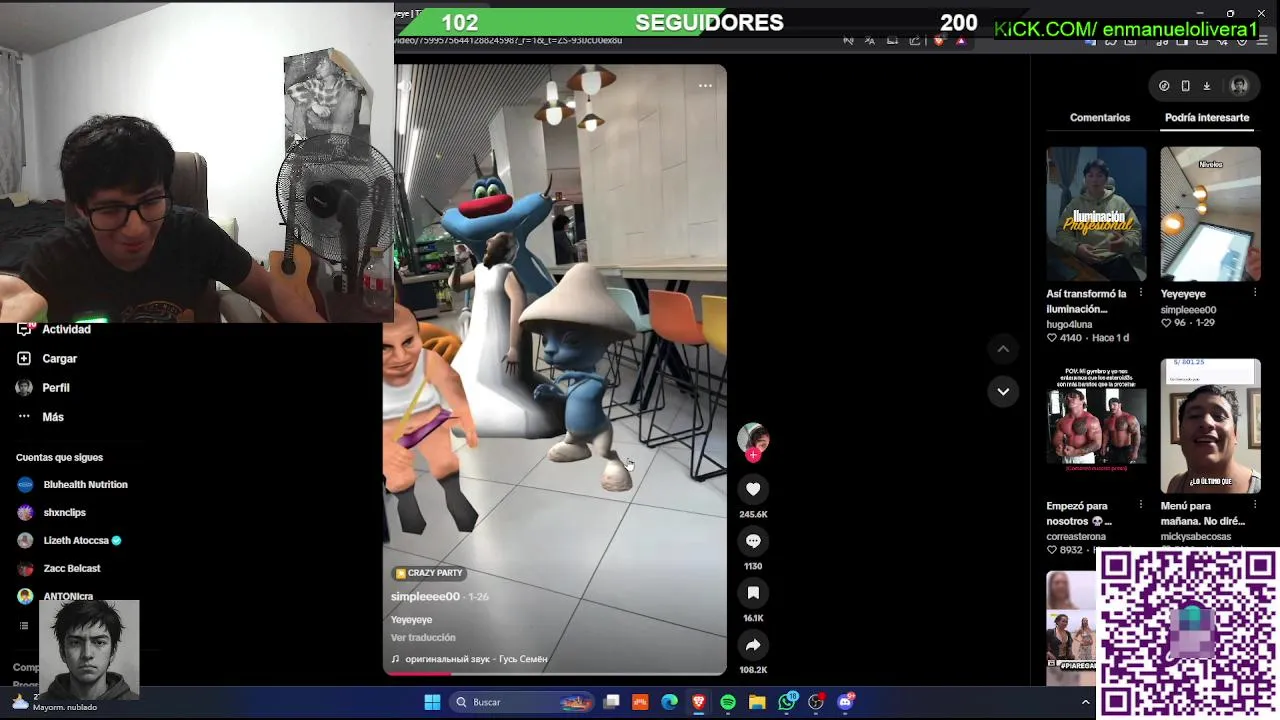The width and height of the screenshot is (1280, 720).
Task: Open three-dot menu of correasterona video
Action: (1141, 505)
